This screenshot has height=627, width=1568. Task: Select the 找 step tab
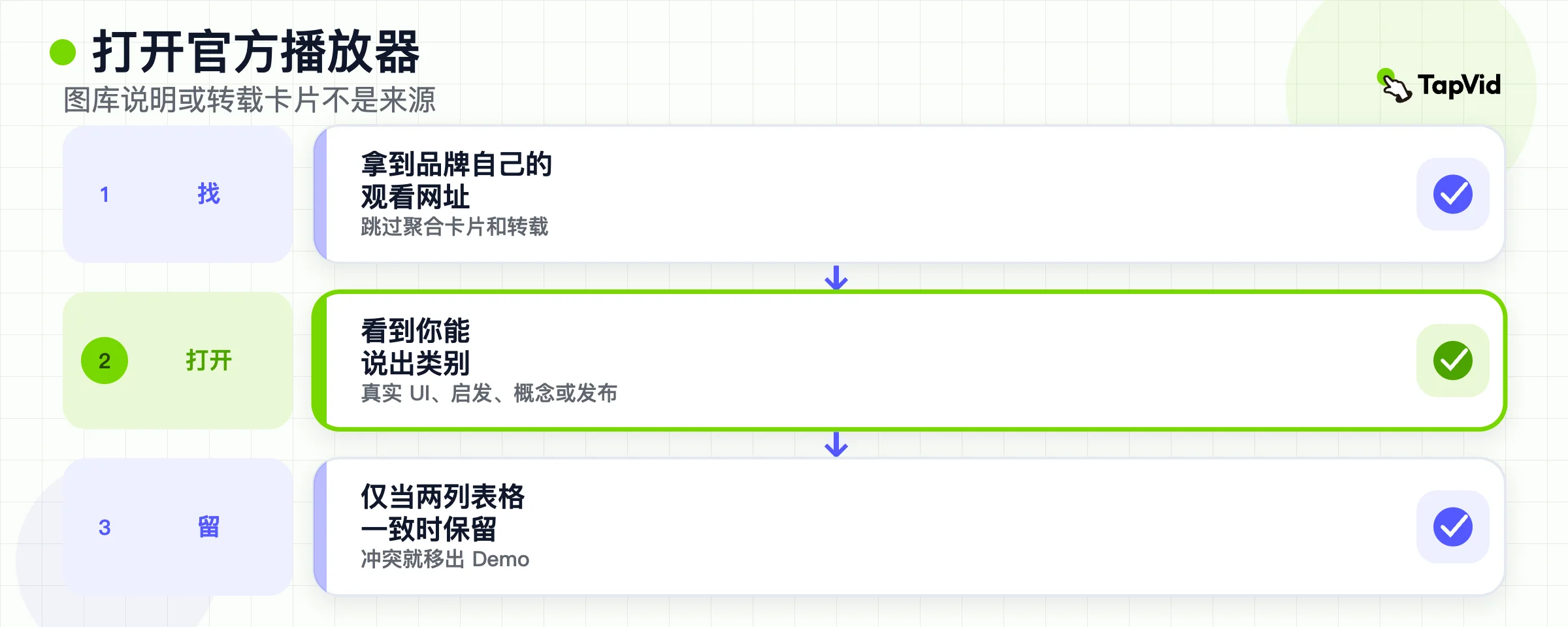click(x=178, y=194)
